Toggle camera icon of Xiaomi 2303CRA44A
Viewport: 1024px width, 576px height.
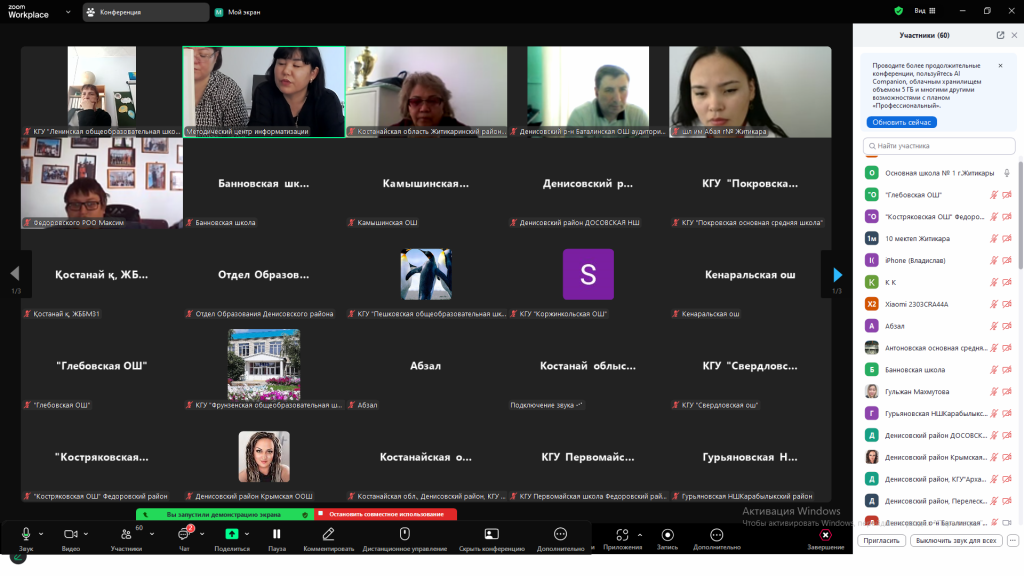[x=1006, y=304]
